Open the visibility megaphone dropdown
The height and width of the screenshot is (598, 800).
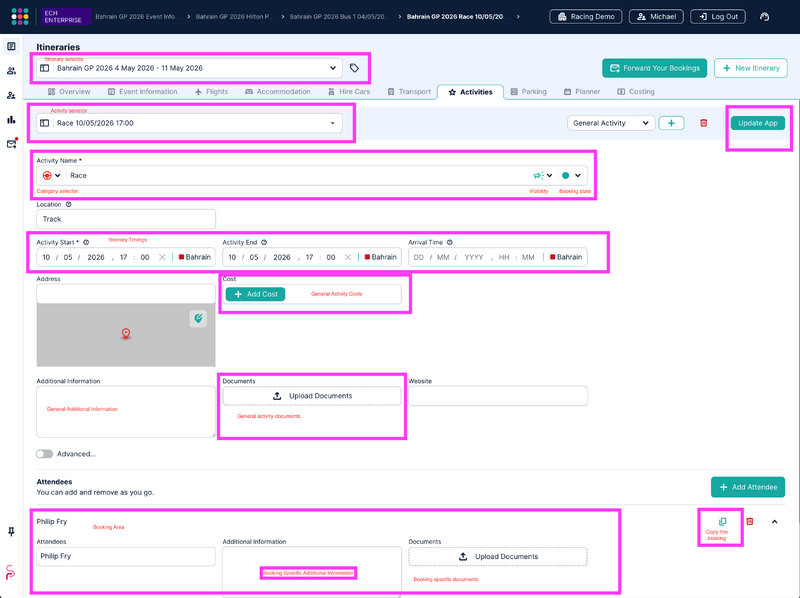(x=543, y=176)
